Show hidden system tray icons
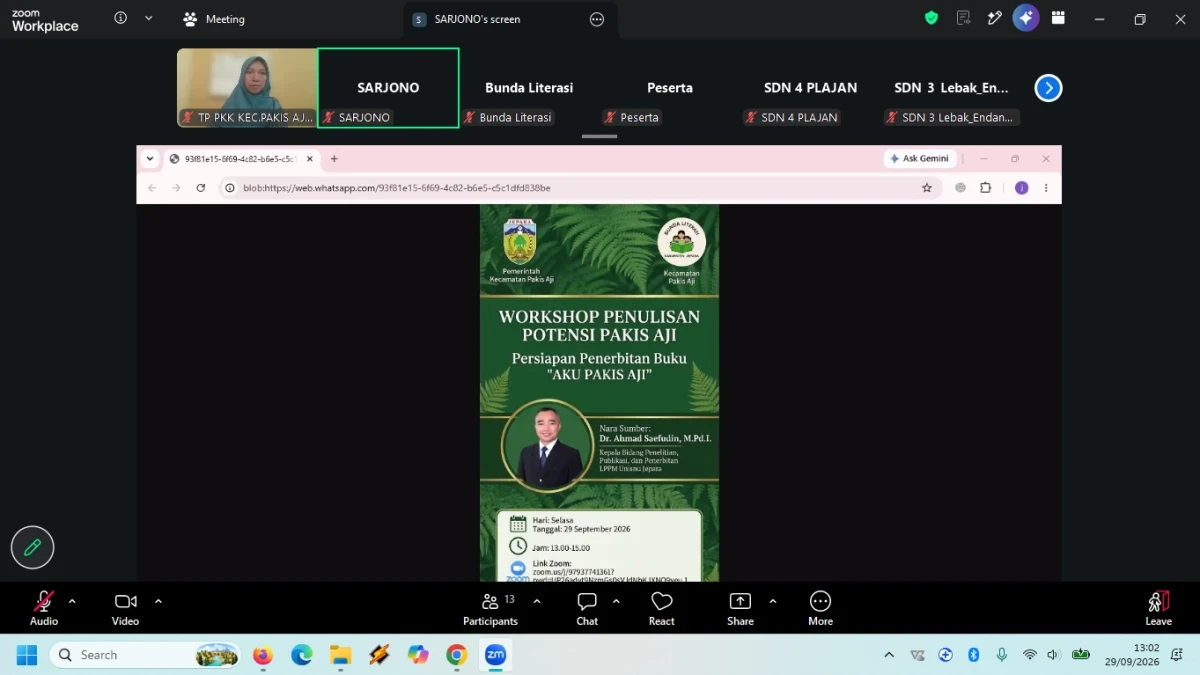1200x675 pixels. 889,655
